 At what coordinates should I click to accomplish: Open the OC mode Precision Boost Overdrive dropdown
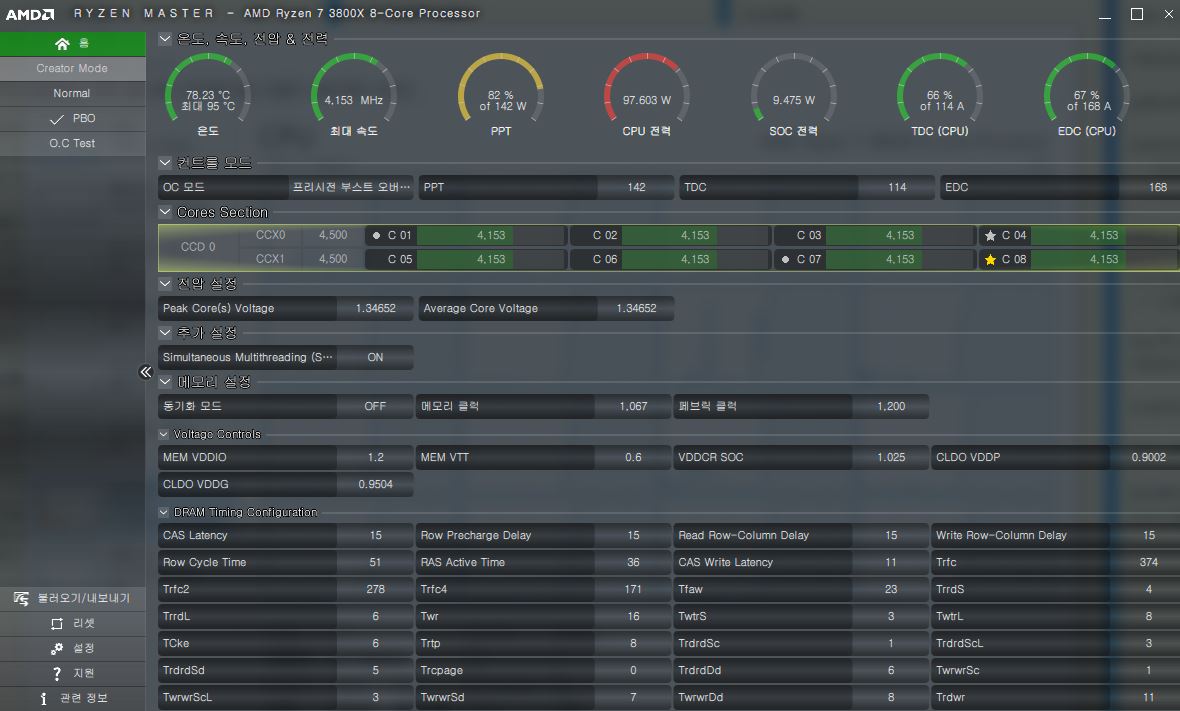351,187
